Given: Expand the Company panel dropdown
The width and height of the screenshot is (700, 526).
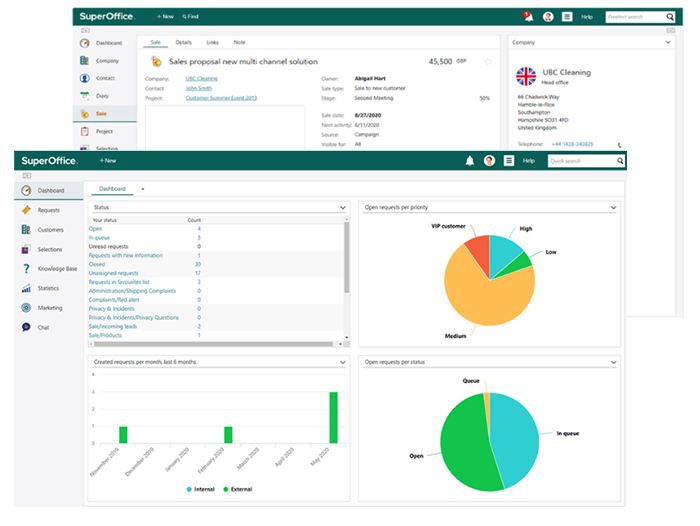Looking at the screenshot, I should [x=668, y=43].
